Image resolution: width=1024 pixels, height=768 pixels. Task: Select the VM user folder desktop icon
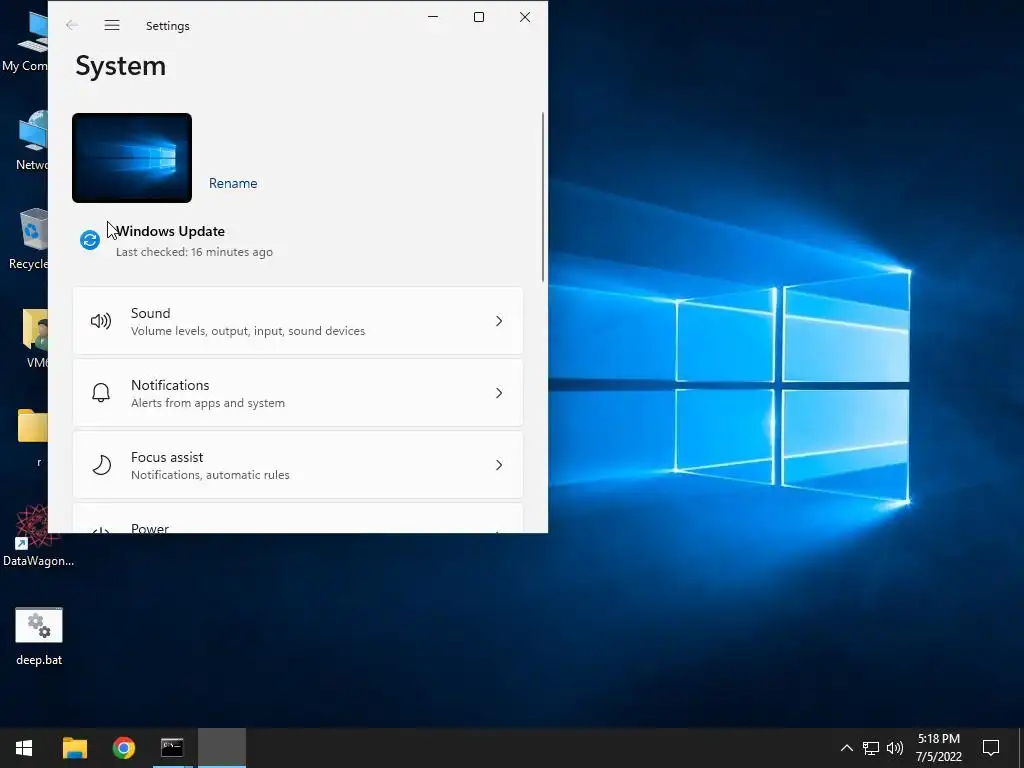pyautogui.click(x=37, y=339)
